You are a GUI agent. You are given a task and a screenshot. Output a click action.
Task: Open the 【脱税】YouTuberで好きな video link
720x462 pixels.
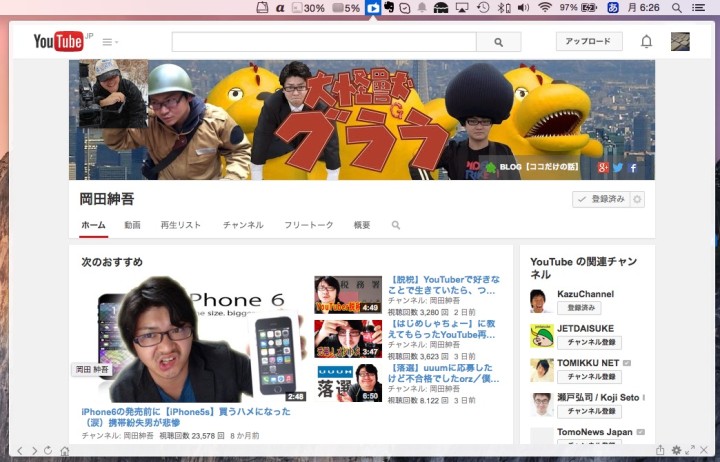444,285
